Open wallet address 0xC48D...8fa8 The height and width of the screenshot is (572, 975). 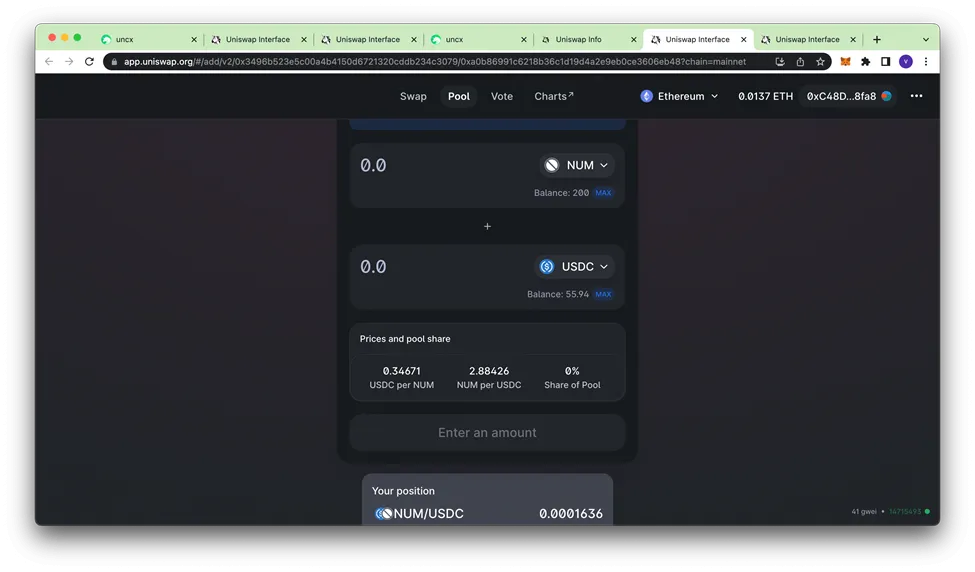point(848,96)
